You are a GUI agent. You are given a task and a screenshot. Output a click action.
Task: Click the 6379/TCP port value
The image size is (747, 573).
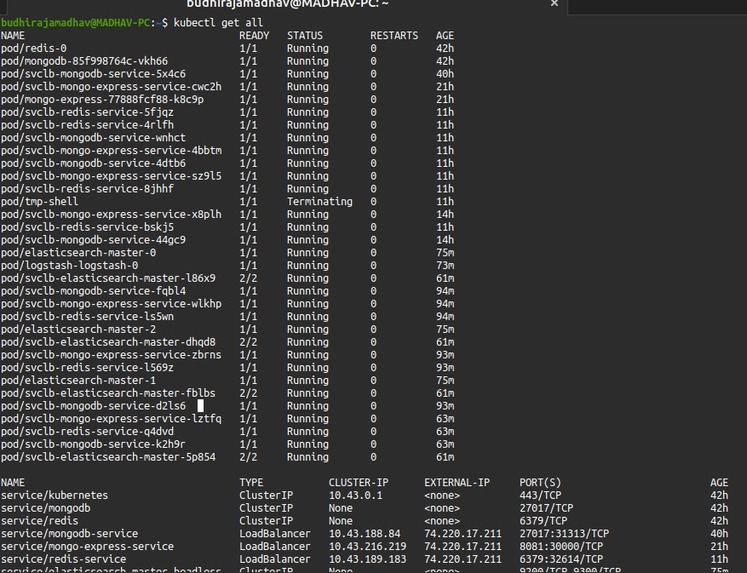(543, 521)
